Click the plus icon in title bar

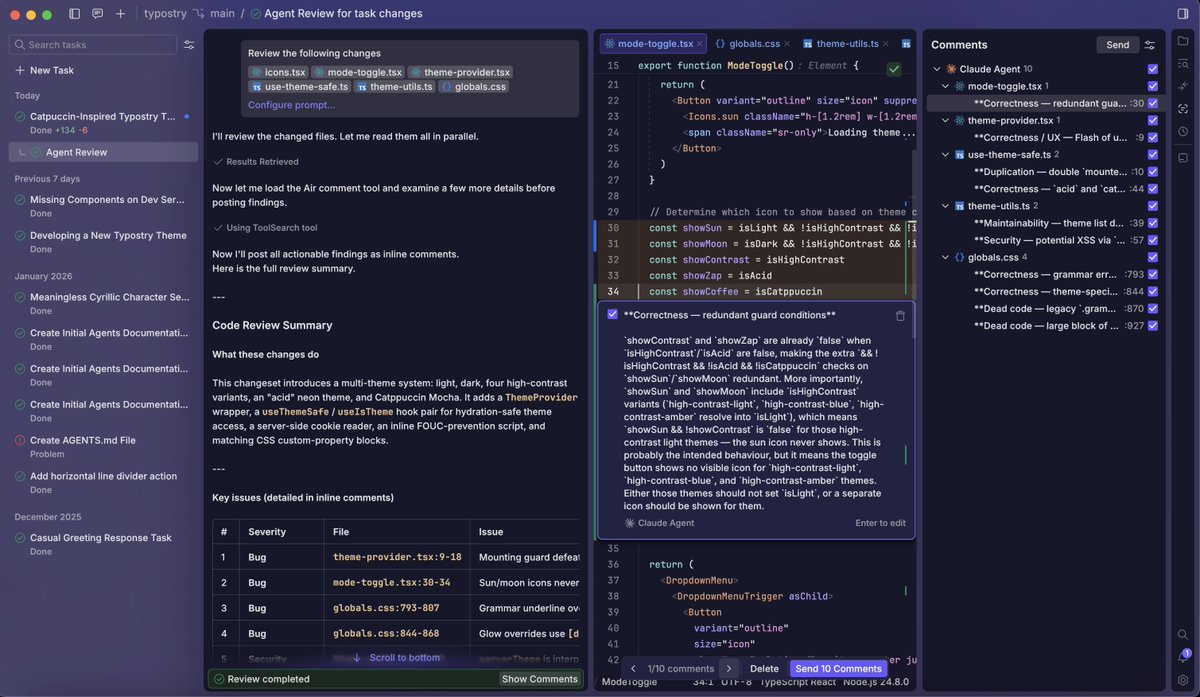tap(120, 14)
